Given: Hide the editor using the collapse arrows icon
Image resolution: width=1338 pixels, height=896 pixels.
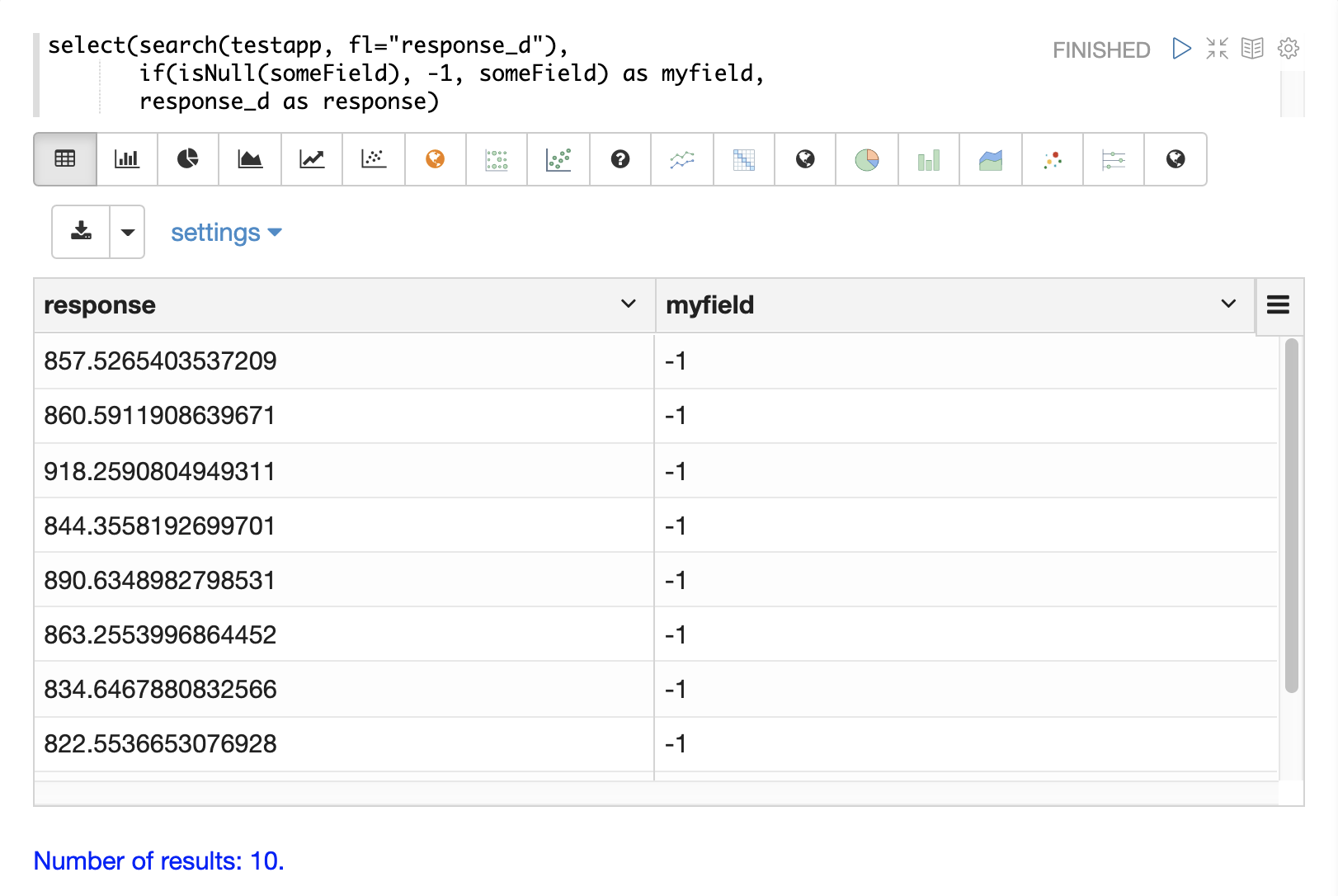Looking at the screenshot, I should tap(1217, 49).
